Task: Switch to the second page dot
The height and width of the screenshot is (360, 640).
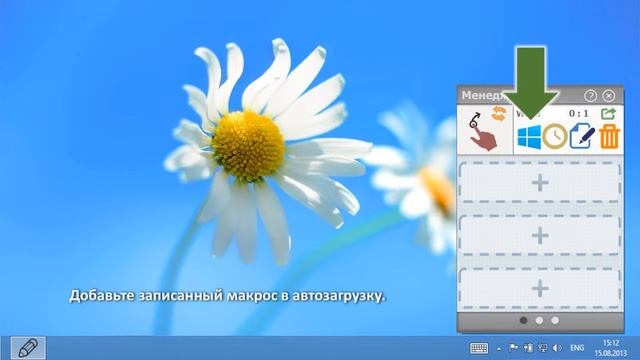Action: point(539,320)
